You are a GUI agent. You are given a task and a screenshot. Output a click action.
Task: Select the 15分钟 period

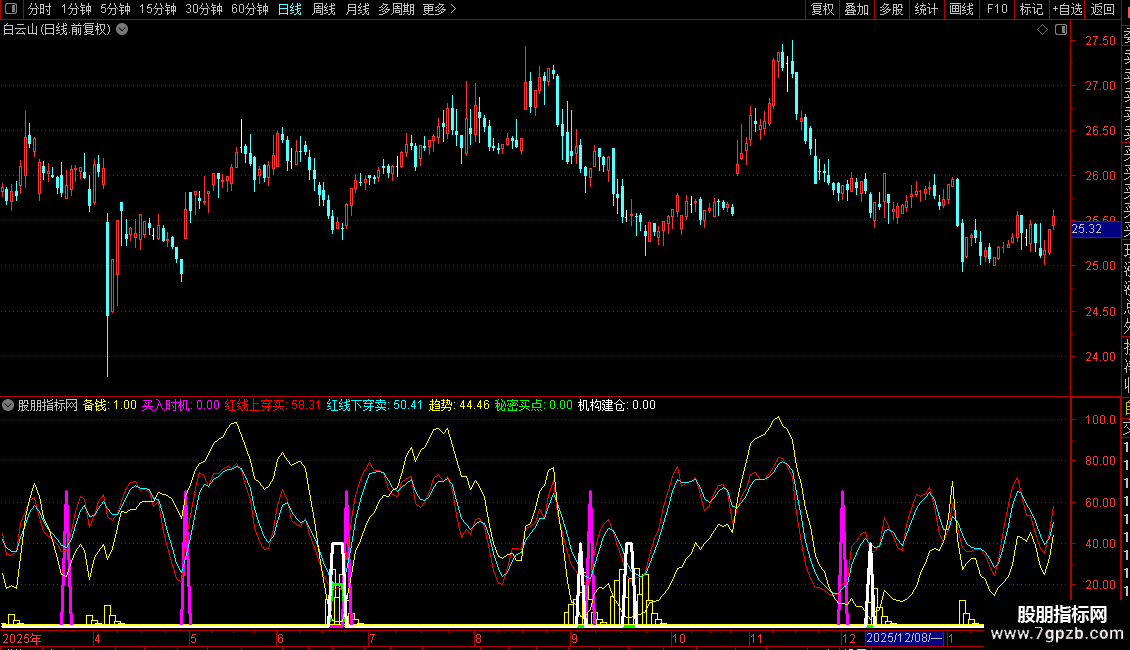point(158,9)
